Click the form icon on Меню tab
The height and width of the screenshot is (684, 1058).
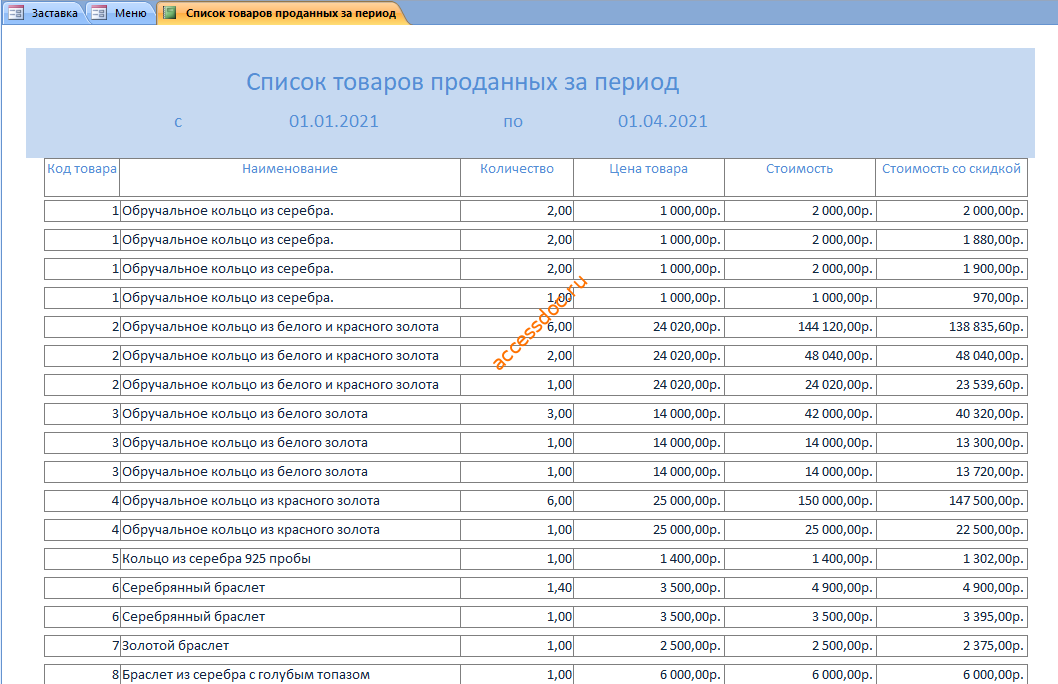[x=99, y=13]
